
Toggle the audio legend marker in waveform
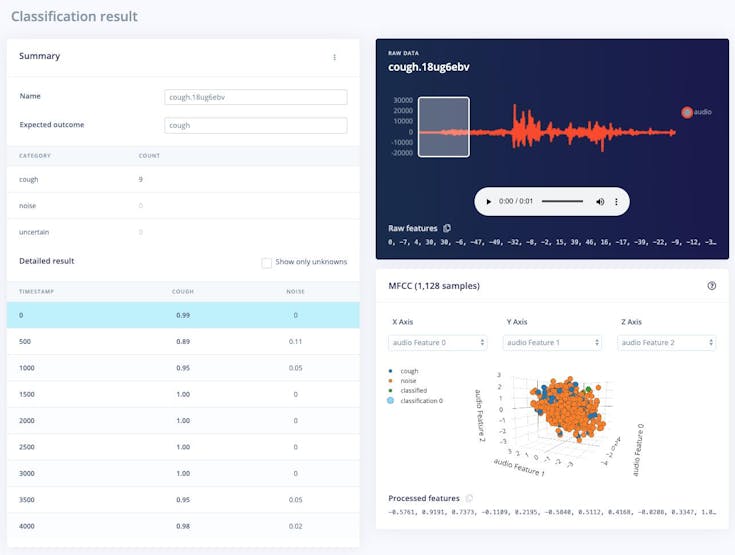(687, 112)
